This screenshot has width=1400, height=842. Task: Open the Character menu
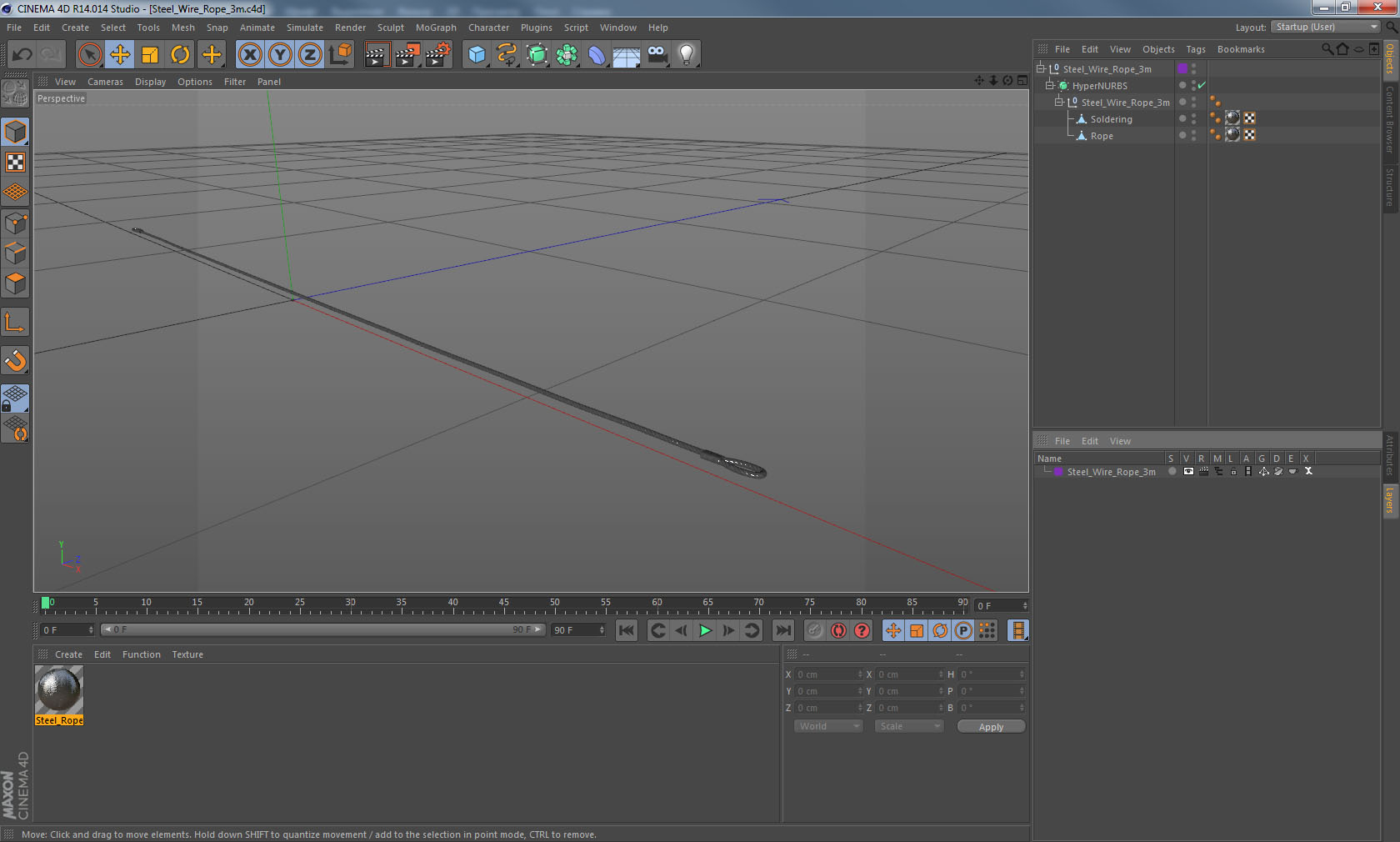pos(488,28)
